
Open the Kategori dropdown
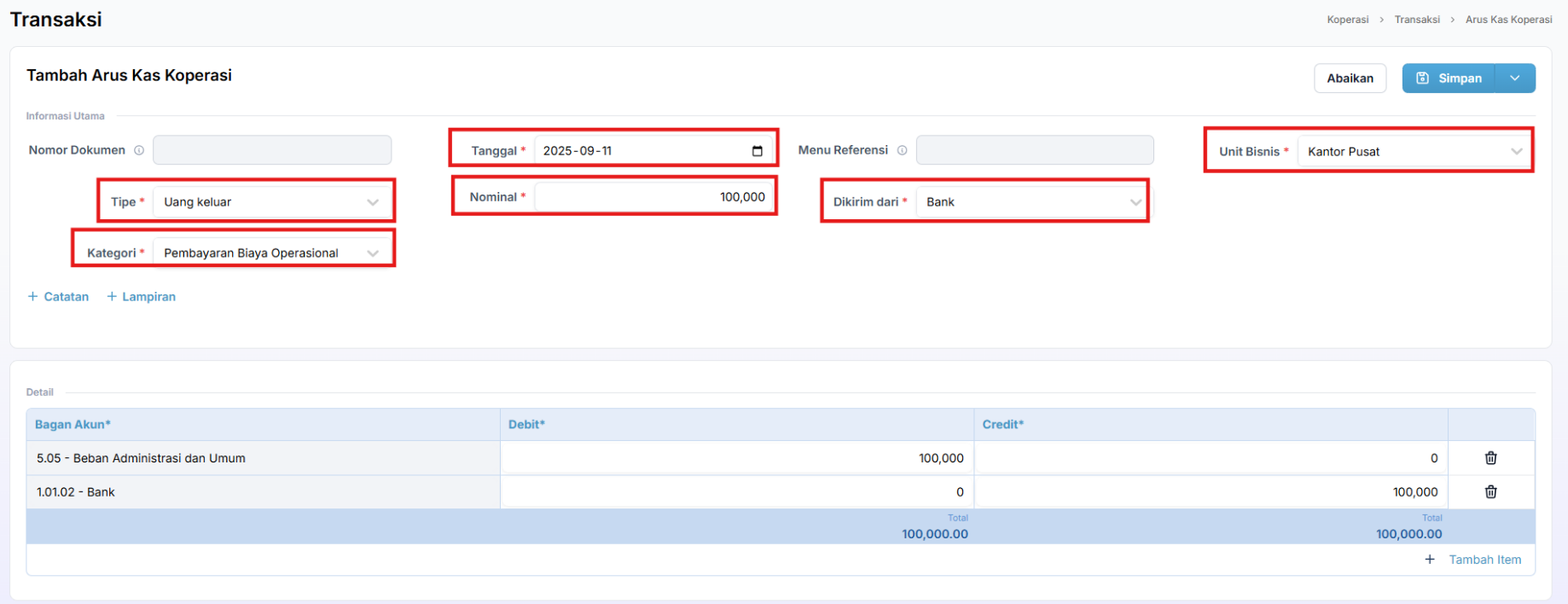click(x=272, y=253)
